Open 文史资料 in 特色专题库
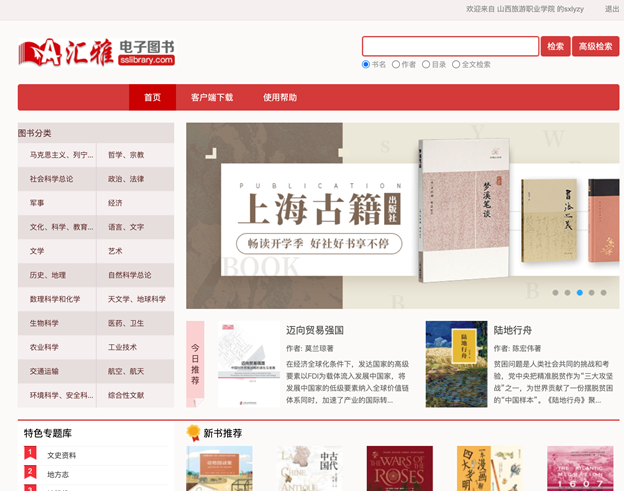This screenshot has height=491, width=624. 62,455
